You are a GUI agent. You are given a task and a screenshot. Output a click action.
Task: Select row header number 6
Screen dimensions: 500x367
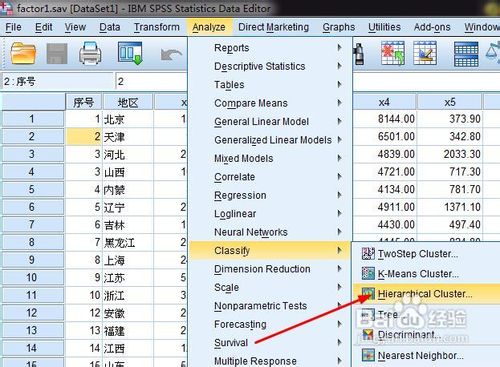click(32, 207)
